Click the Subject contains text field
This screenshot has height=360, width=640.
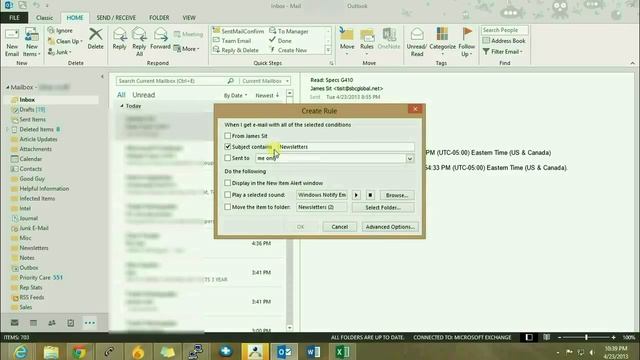coord(345,147)
